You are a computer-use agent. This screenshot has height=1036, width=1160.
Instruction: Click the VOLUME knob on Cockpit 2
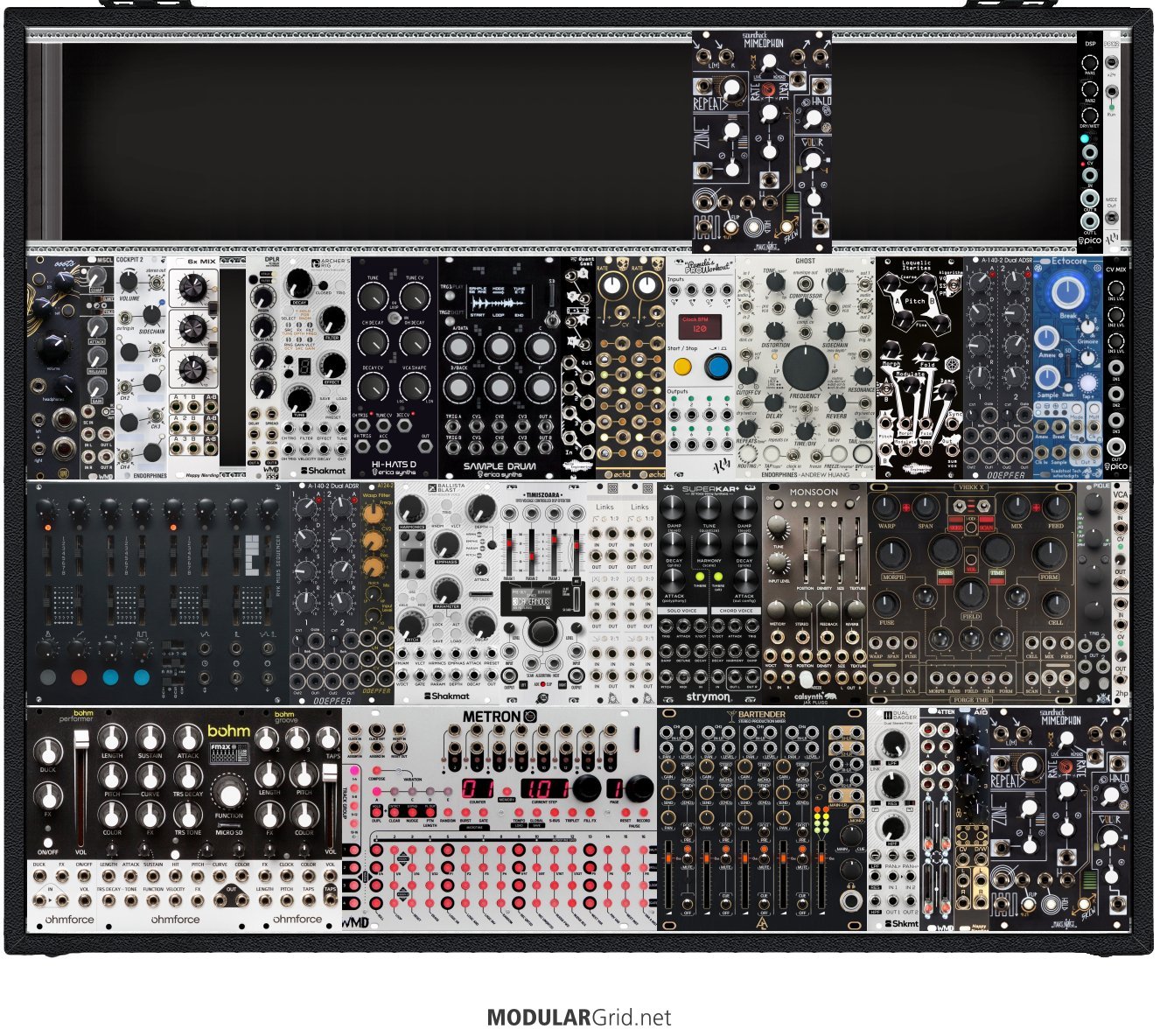tap(129, 283)
